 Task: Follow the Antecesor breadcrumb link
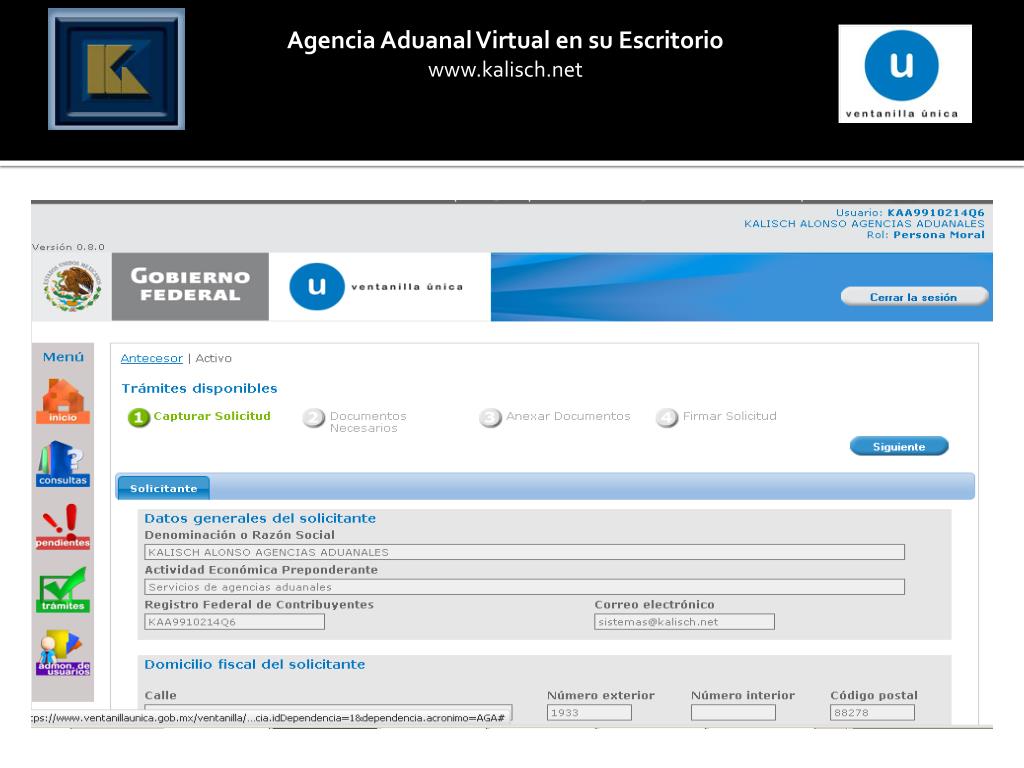(x=152, y=359)
